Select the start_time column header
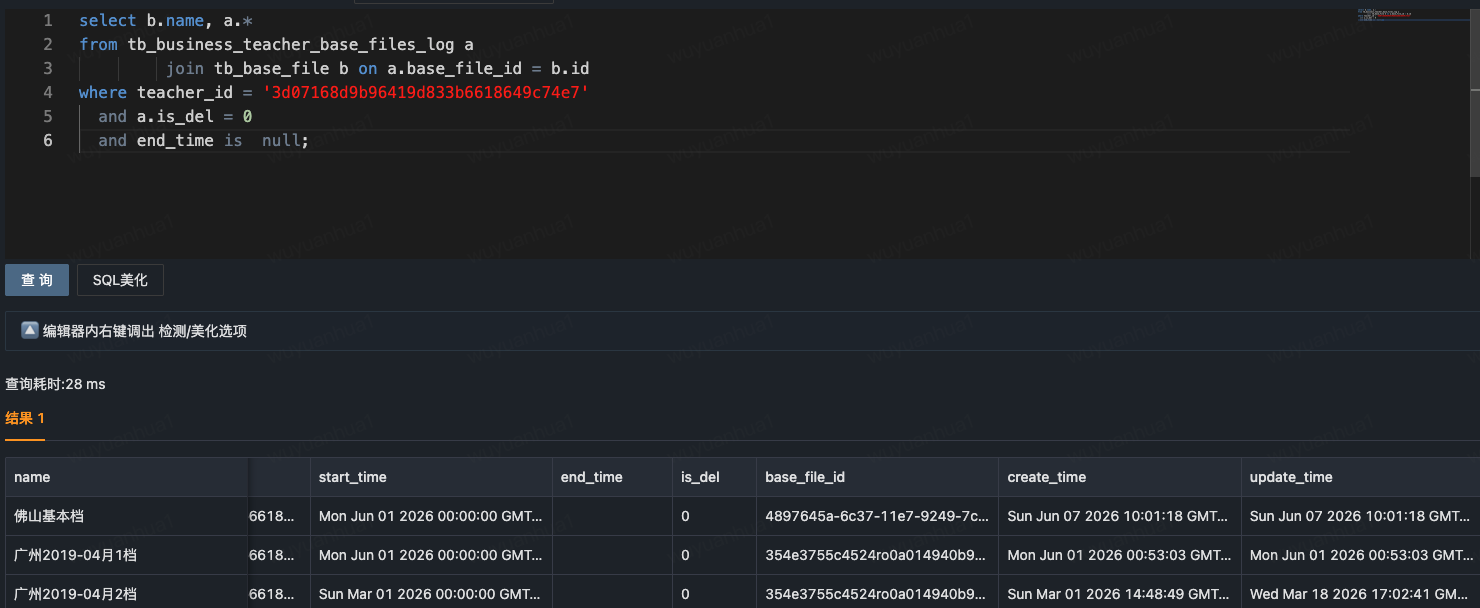This screenshot has width=1480, height=608. (x=431, y=477)
